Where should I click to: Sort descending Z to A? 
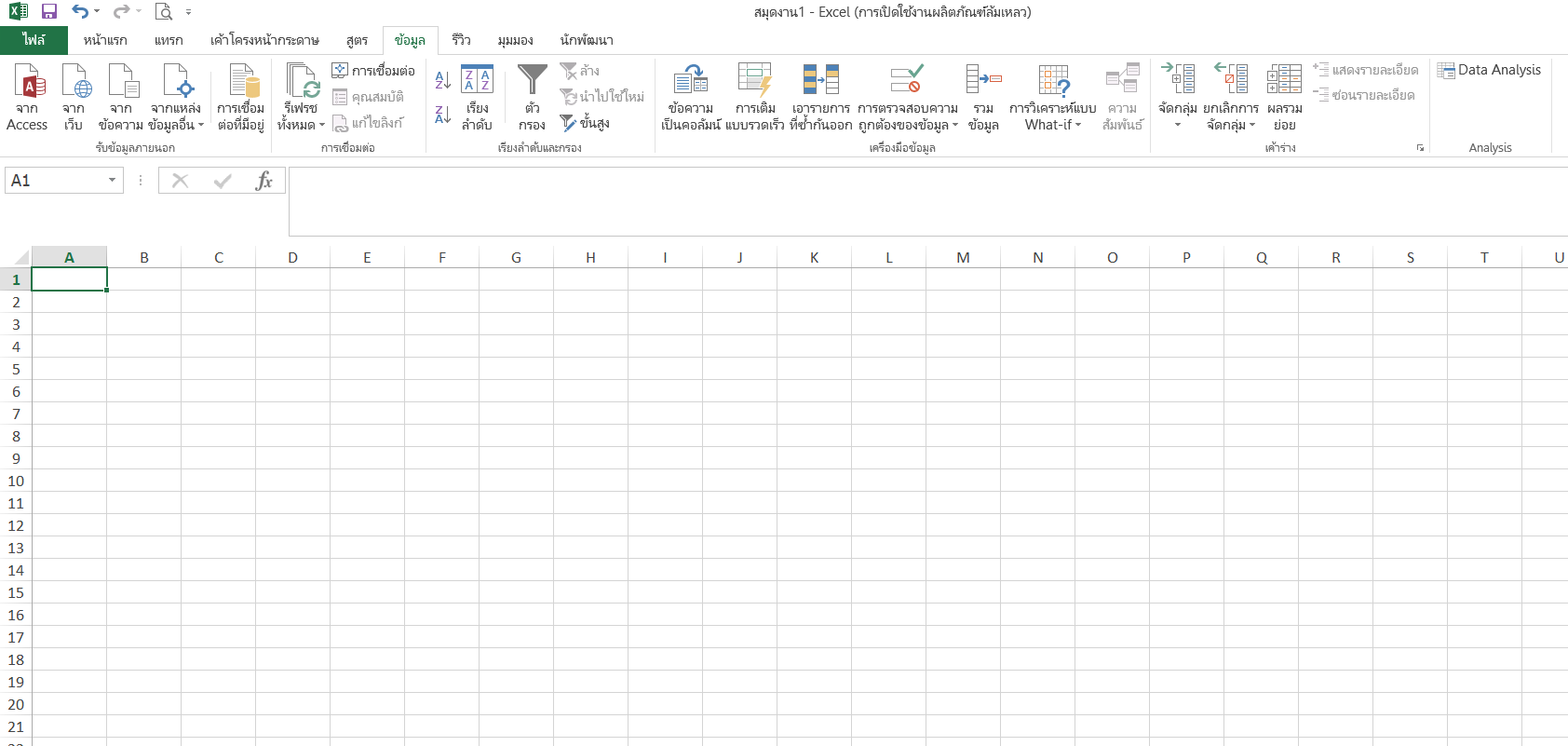[x=443, y=114]
